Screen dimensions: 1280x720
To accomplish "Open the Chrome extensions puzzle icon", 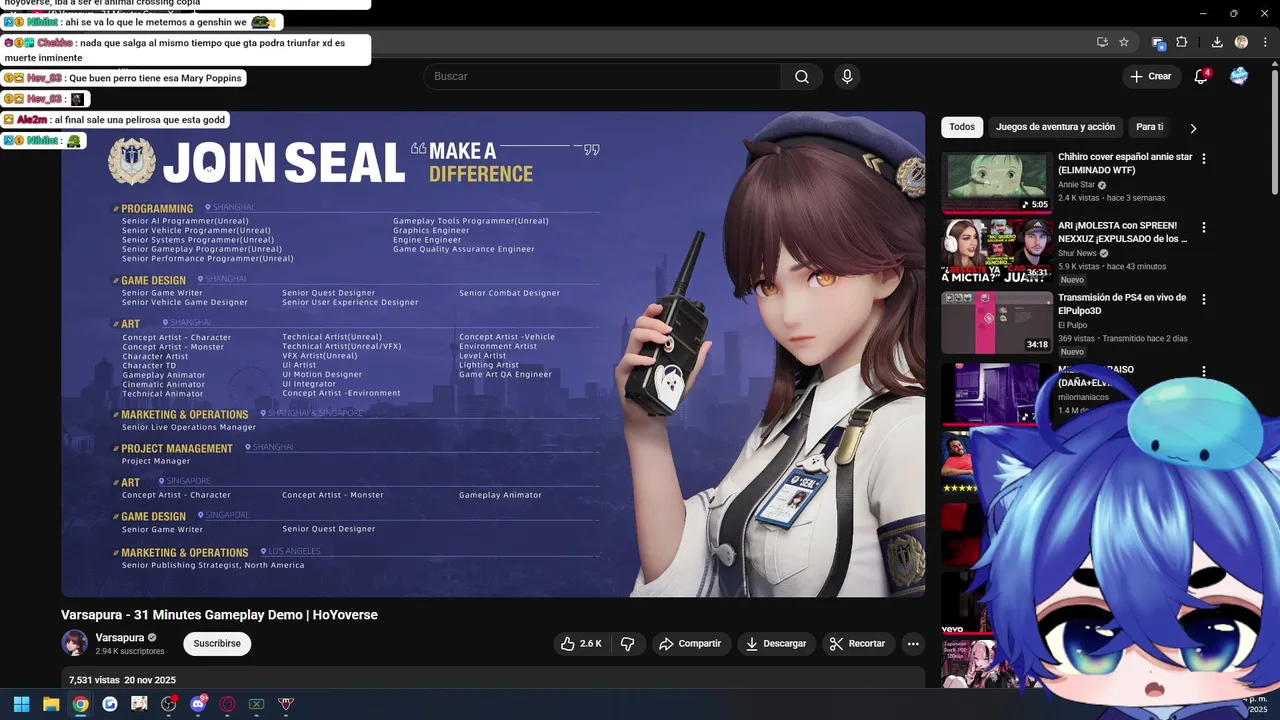I will coord(1181,42).
